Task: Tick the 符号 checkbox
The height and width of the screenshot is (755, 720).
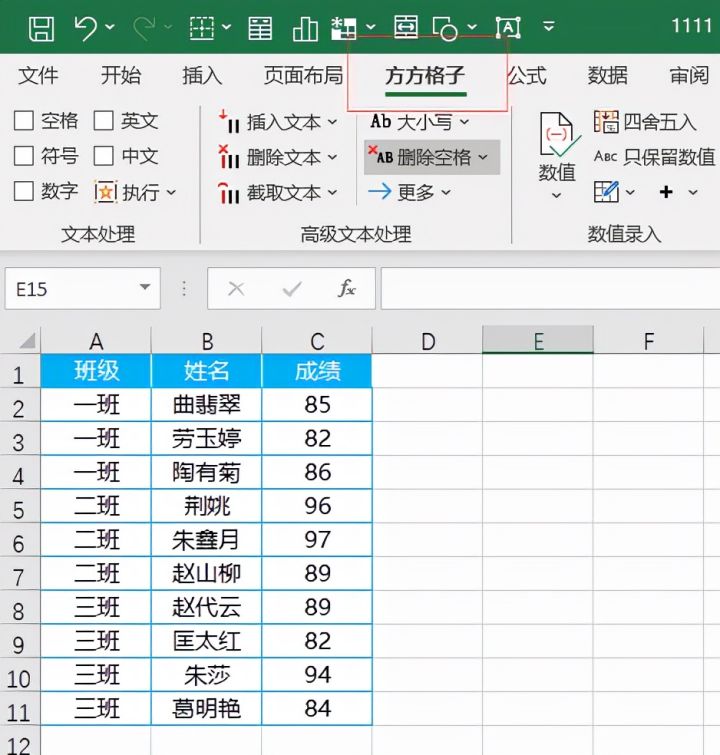Action: (24, 156)
